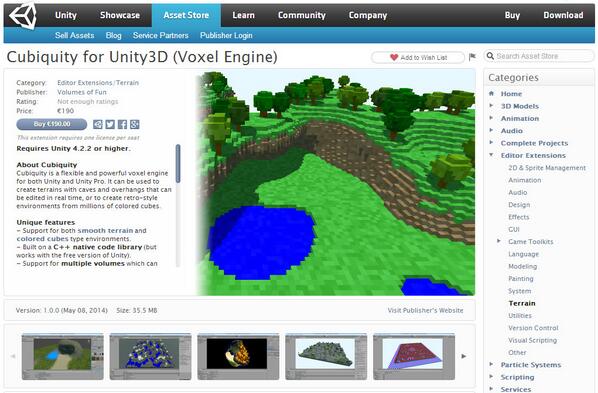Open the black background planet thumbnail
The width and height of the screenshot is (598, 393).
(238, 356)
